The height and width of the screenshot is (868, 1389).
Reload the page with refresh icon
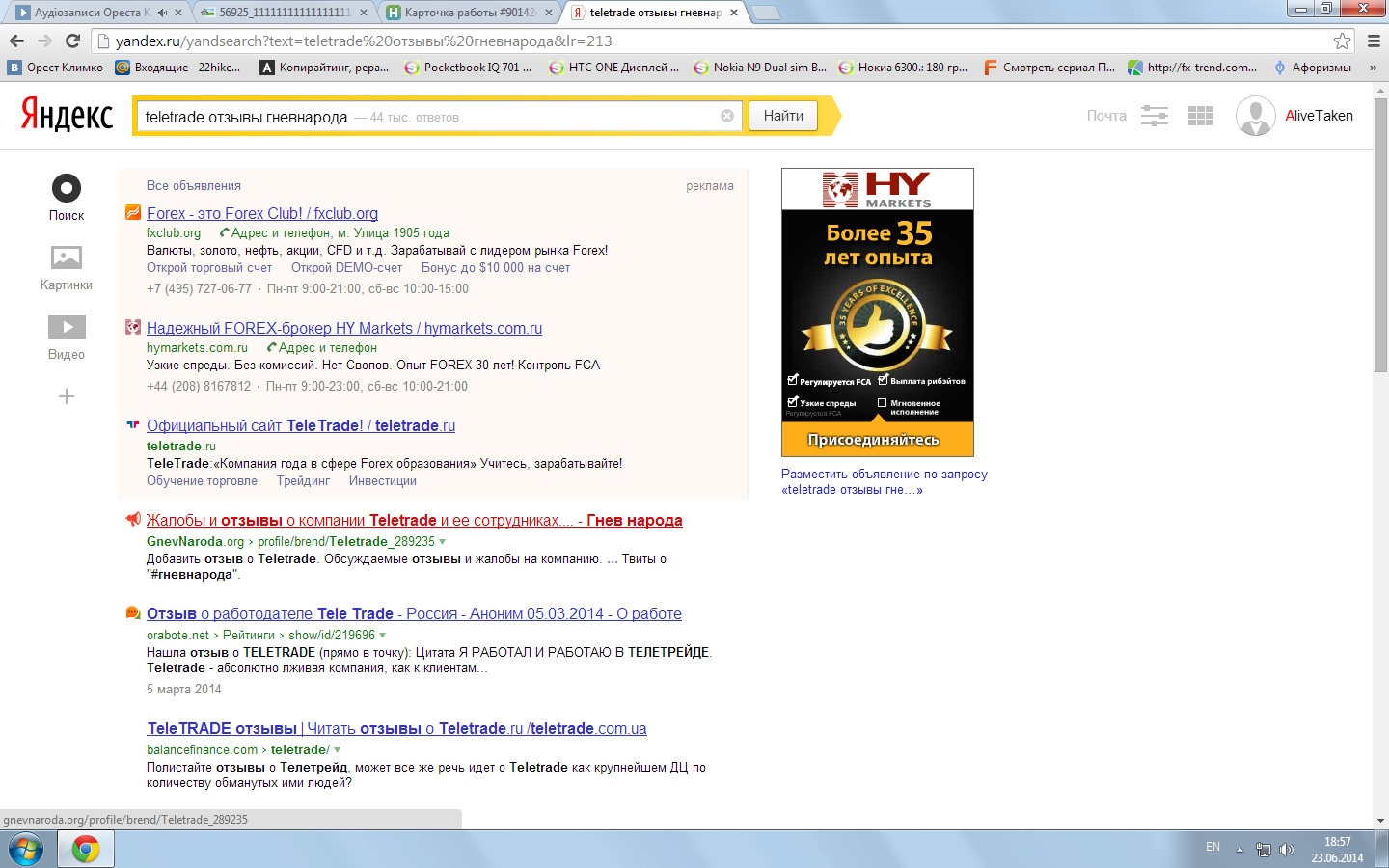click(72, 41)
